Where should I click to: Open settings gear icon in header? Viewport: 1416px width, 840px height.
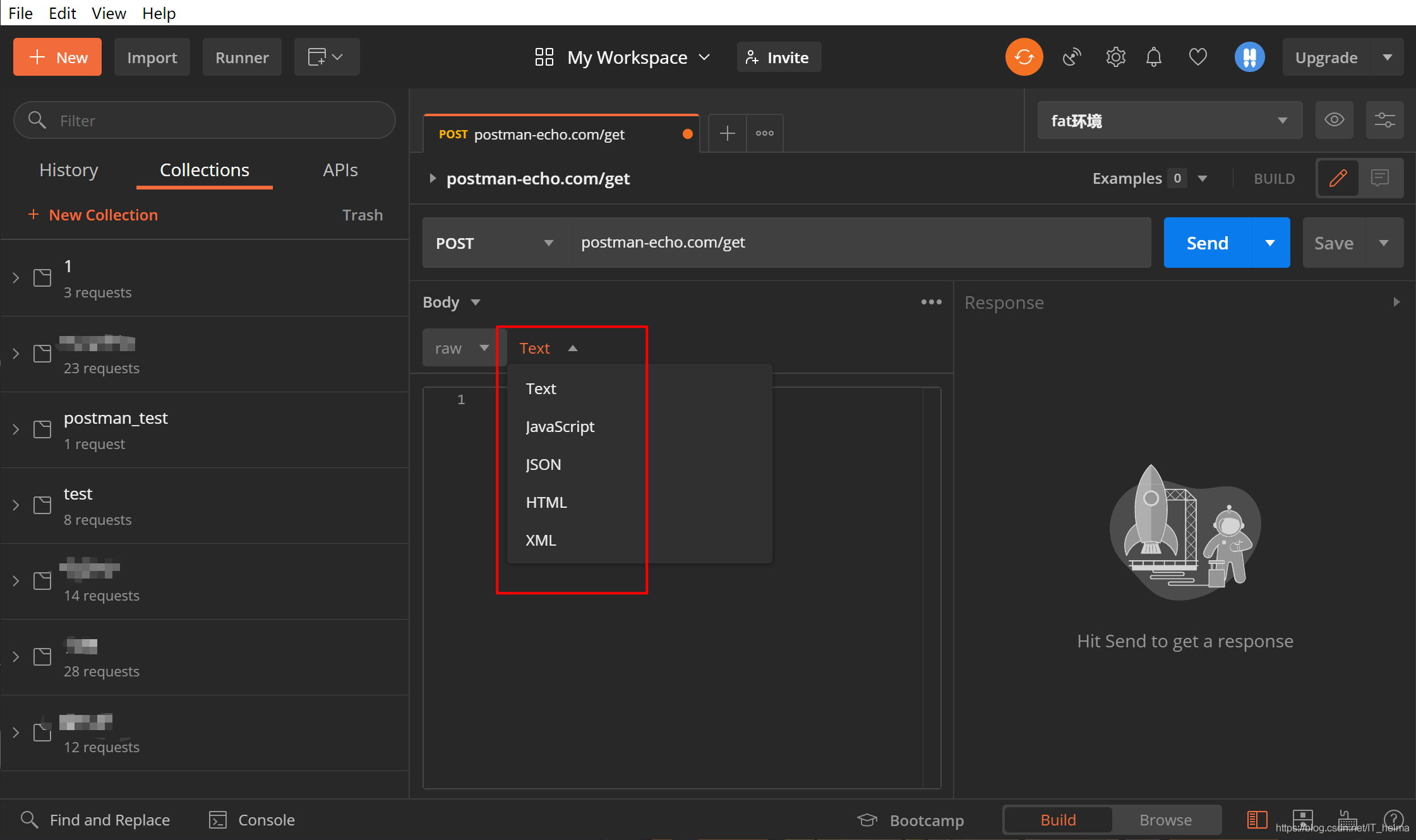[1115, 57]
